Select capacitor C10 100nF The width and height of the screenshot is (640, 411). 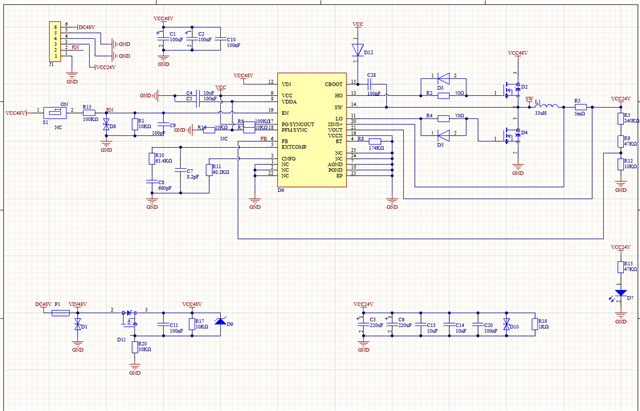221,39
